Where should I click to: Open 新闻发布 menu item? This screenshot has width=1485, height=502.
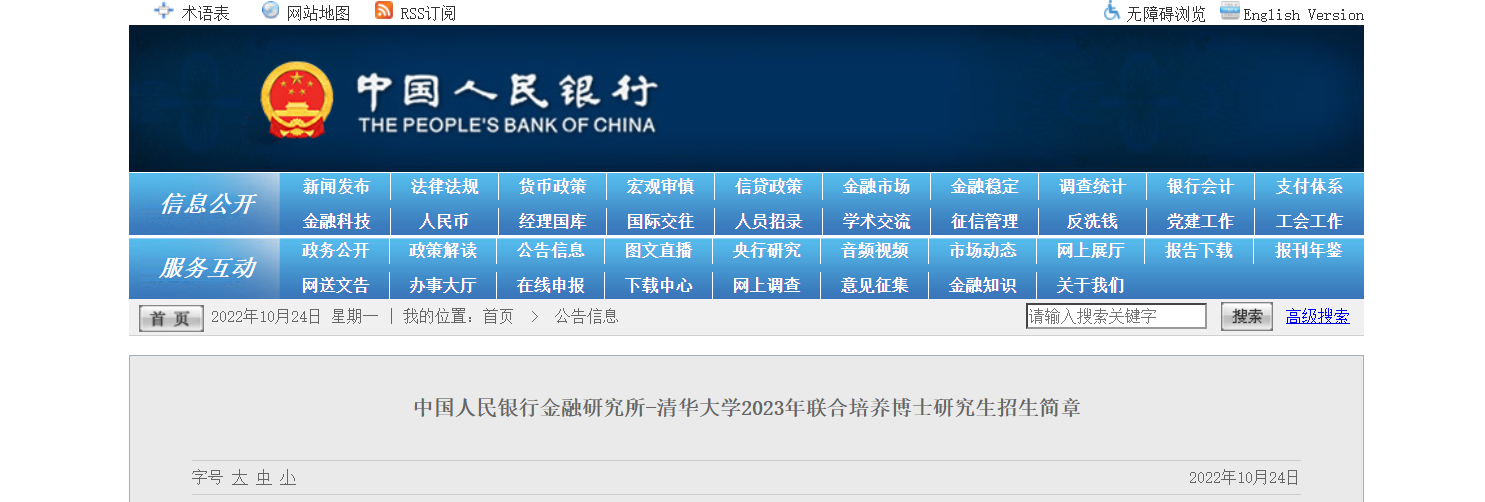336,187
